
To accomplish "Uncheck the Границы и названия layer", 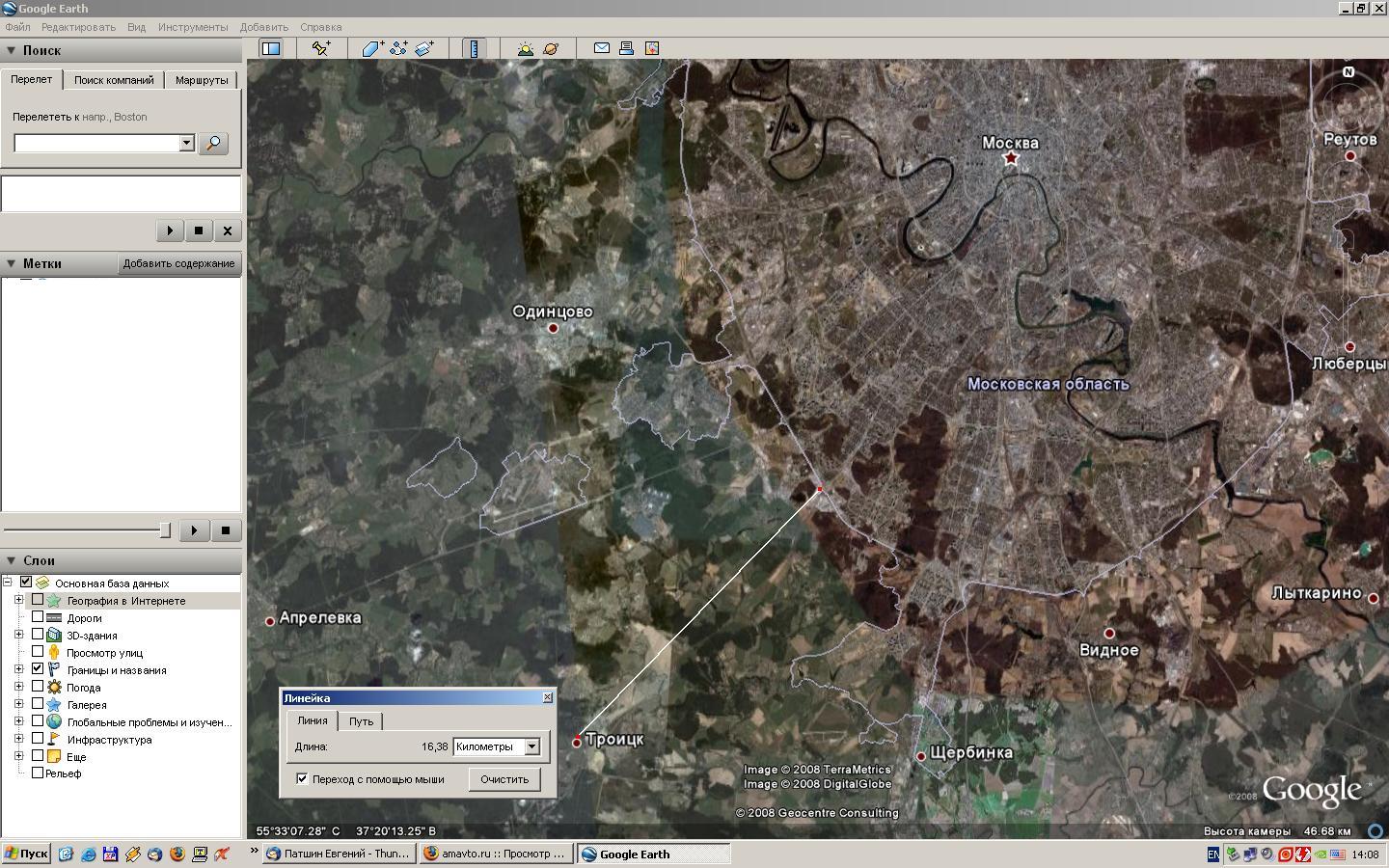I will pos(38,669).
